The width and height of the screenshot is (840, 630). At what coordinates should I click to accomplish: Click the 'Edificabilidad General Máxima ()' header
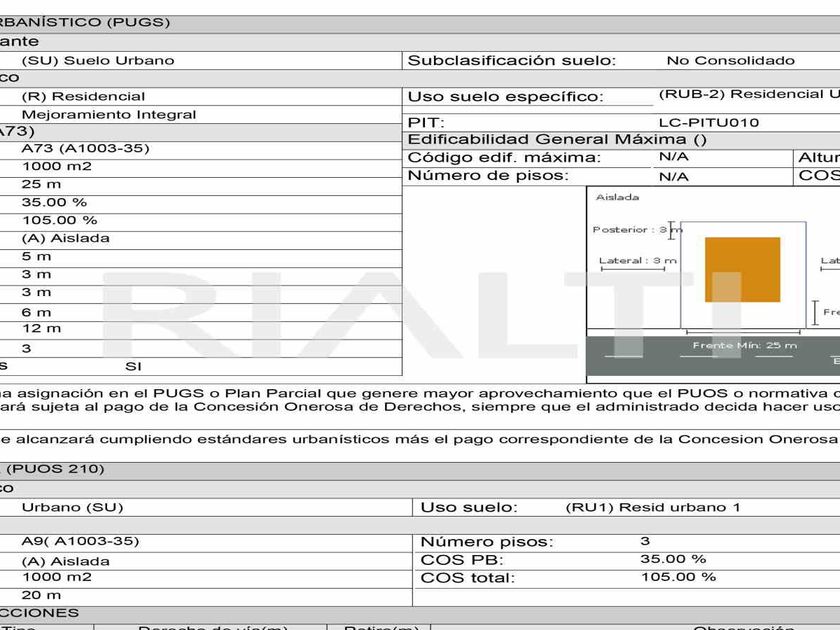pos(557,140)
